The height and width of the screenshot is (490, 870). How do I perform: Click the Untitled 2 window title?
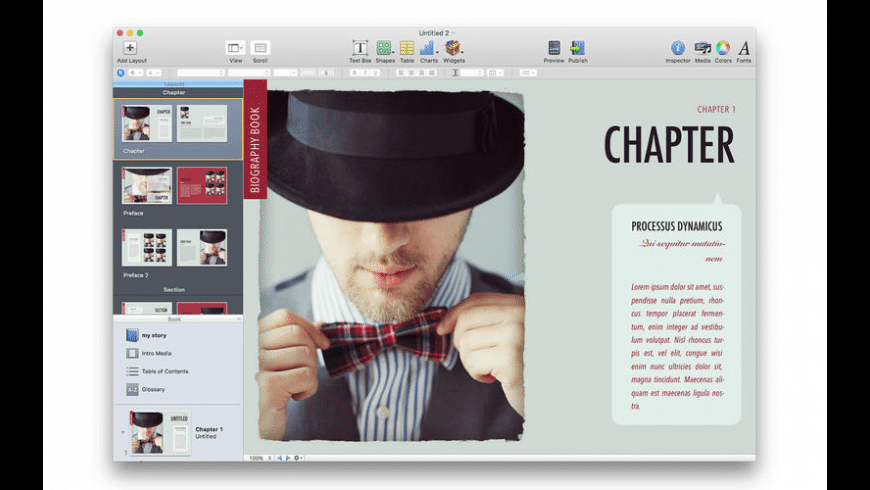(x=434, y=33)
